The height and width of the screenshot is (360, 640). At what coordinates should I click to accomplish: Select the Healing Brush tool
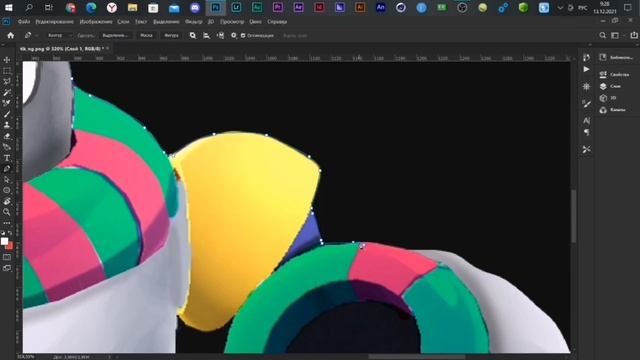coord(7,103)
